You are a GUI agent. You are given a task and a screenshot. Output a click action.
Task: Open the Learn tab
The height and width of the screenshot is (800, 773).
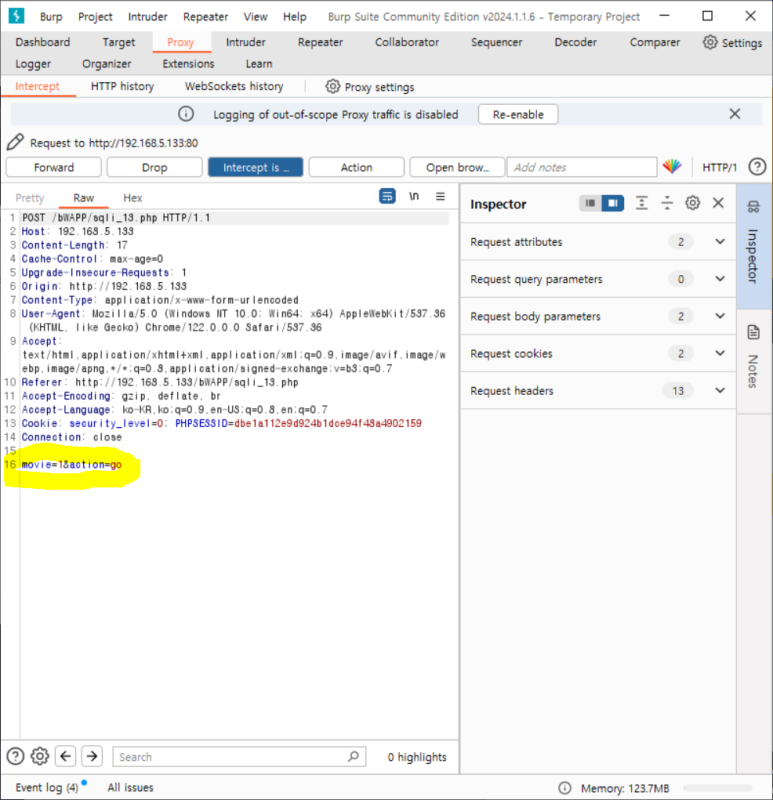pyautogui.click(x=259, y=64)
